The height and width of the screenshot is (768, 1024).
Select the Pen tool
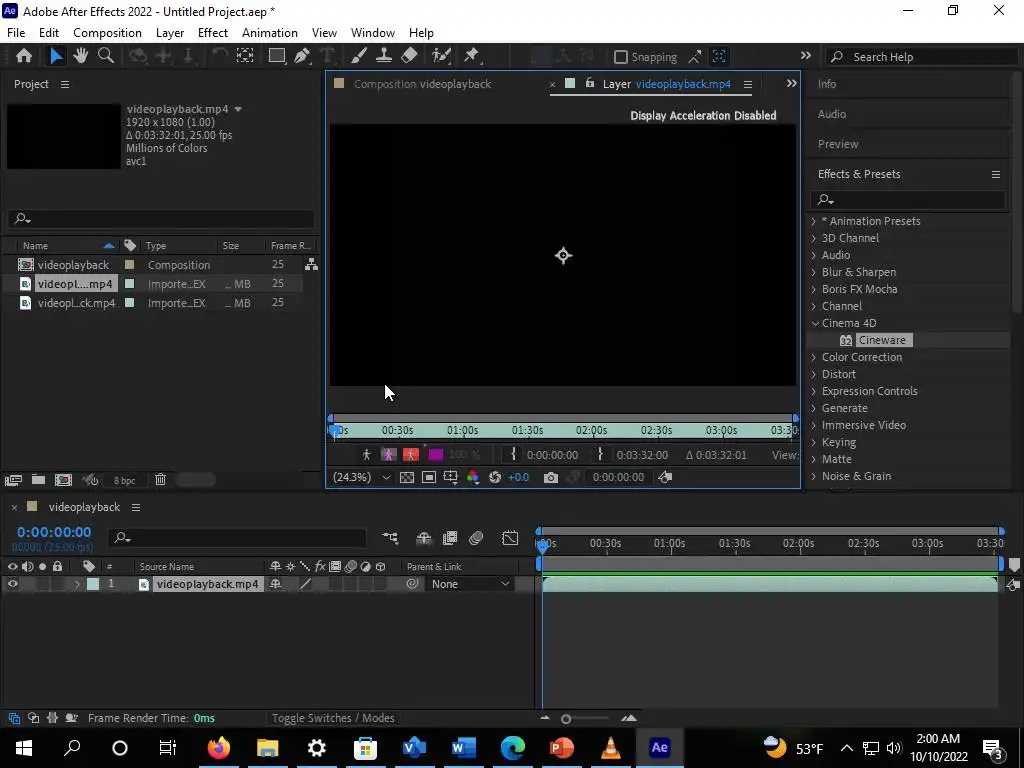(x=302, y=56)
